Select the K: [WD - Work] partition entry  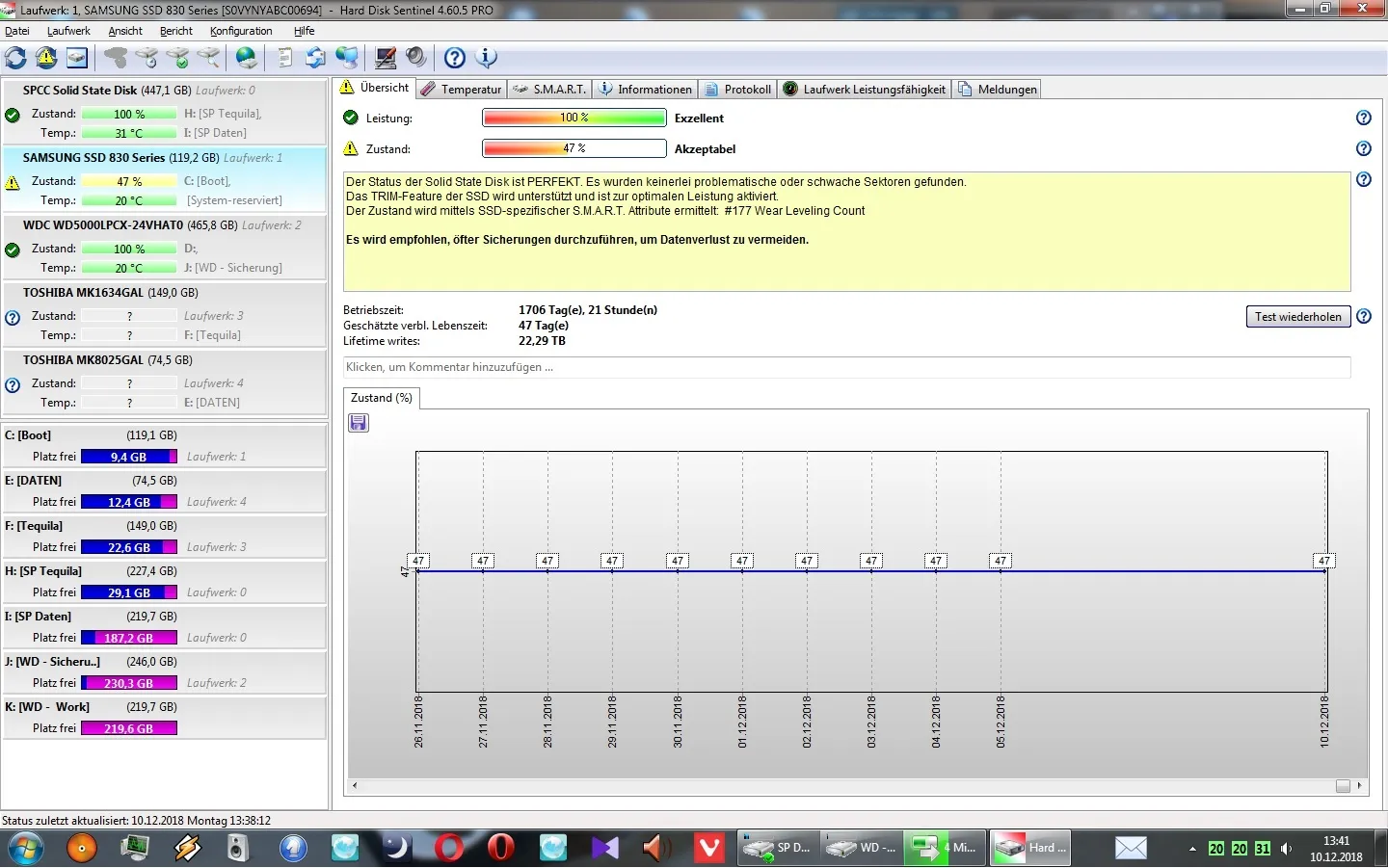pos(164,718)
